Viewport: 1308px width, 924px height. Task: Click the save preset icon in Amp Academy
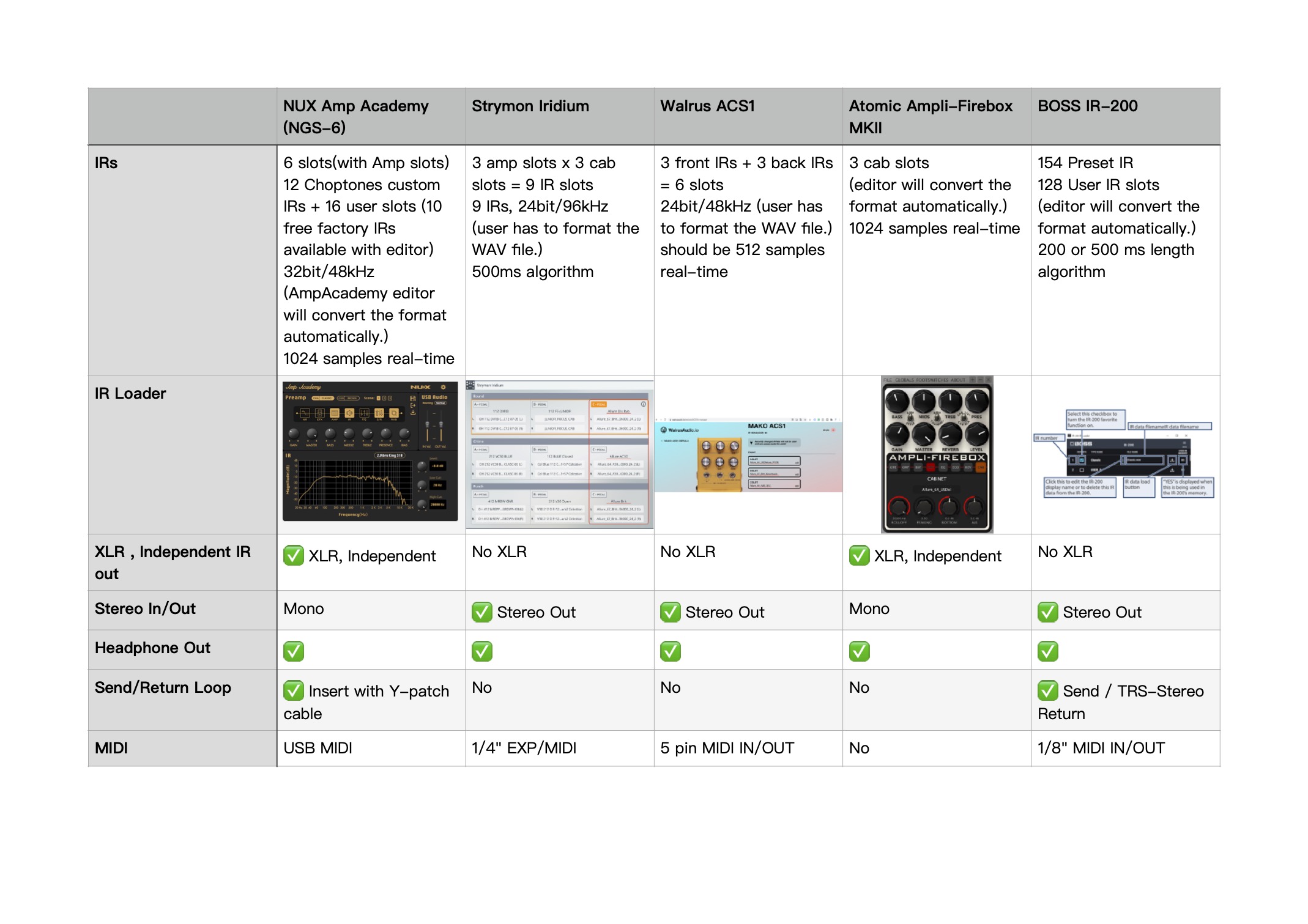(x=412, y=399)
